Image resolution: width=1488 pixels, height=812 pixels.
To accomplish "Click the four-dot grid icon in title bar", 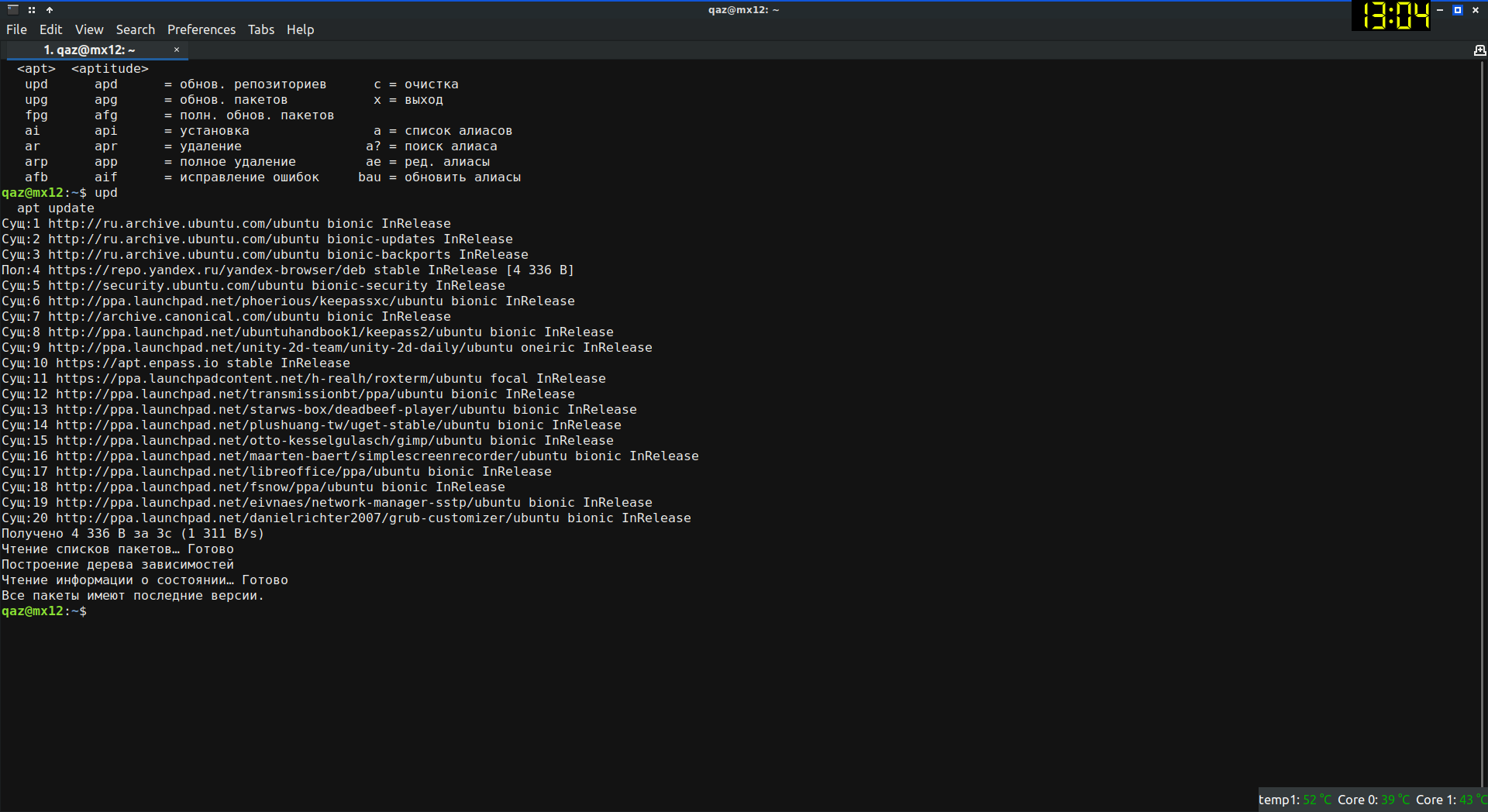I will (x=32, y=9).
